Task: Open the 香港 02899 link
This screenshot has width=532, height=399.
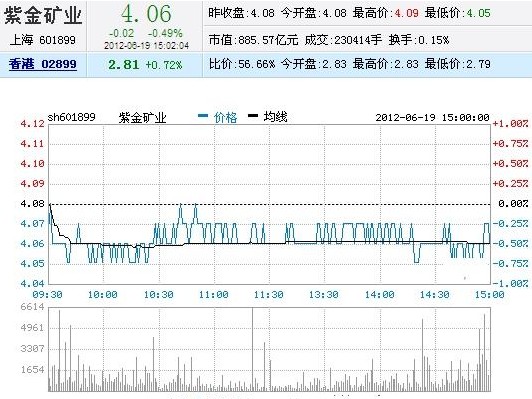Action: coord(43,64)
